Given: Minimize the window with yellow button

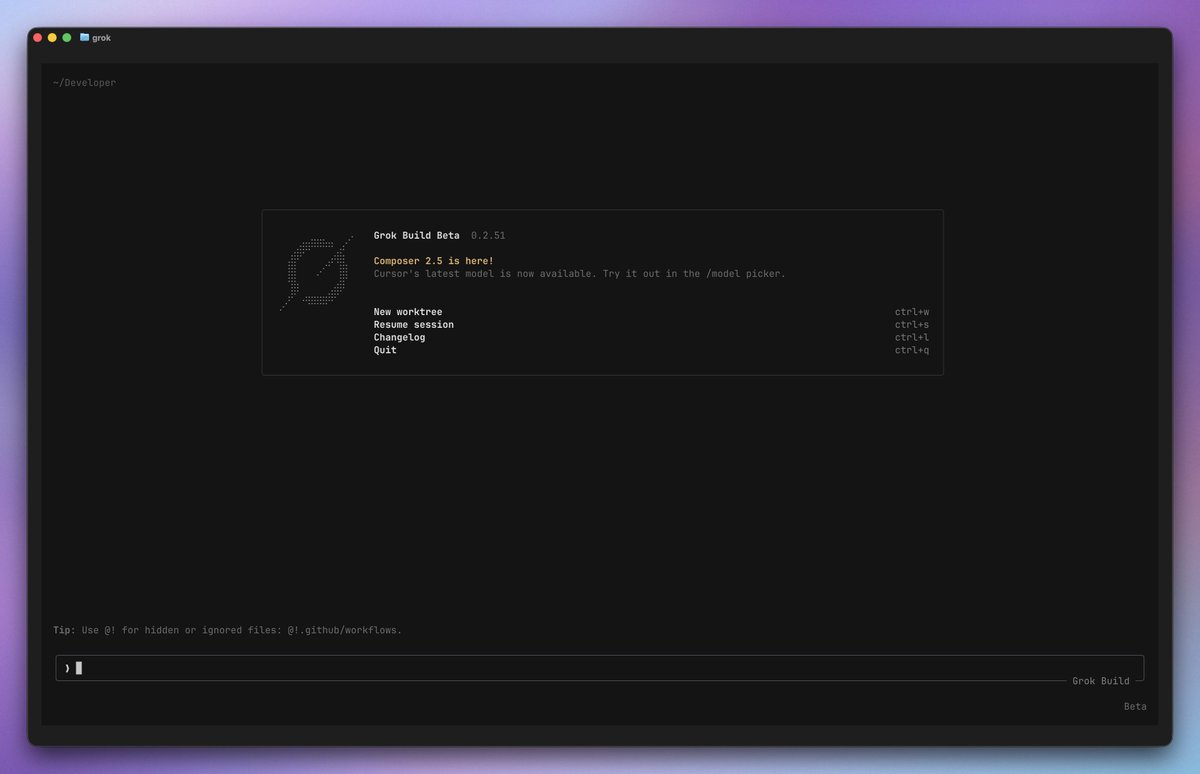Looking at the screenshot, I should 52,37.
